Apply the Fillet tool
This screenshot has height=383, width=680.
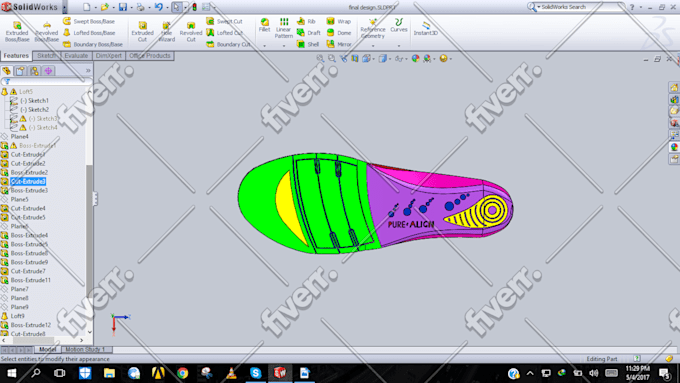[x=265, y=25]
